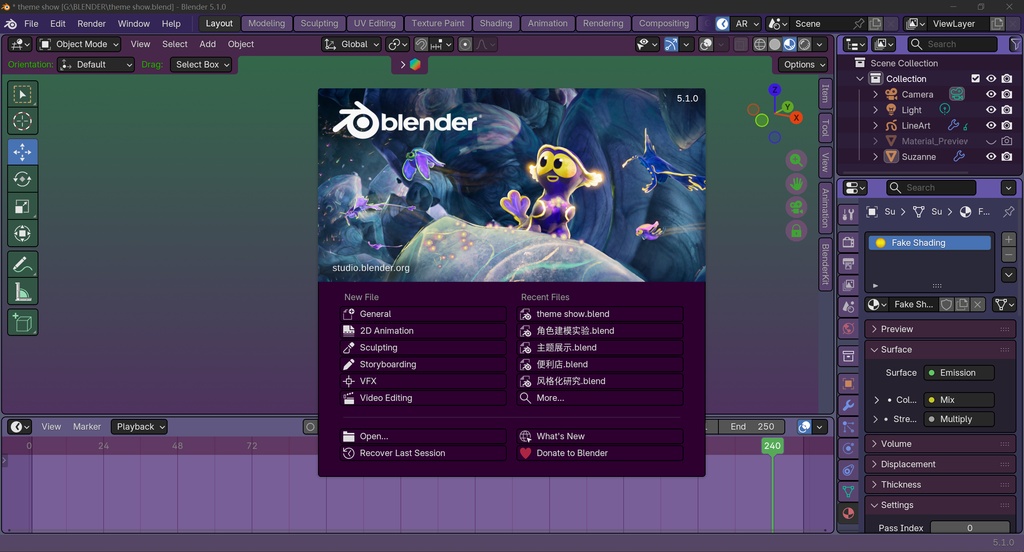Toggle camera view gizmo button
This screenshot has width=1024, height=552.
pyautogui.click(x=796, y=208)
